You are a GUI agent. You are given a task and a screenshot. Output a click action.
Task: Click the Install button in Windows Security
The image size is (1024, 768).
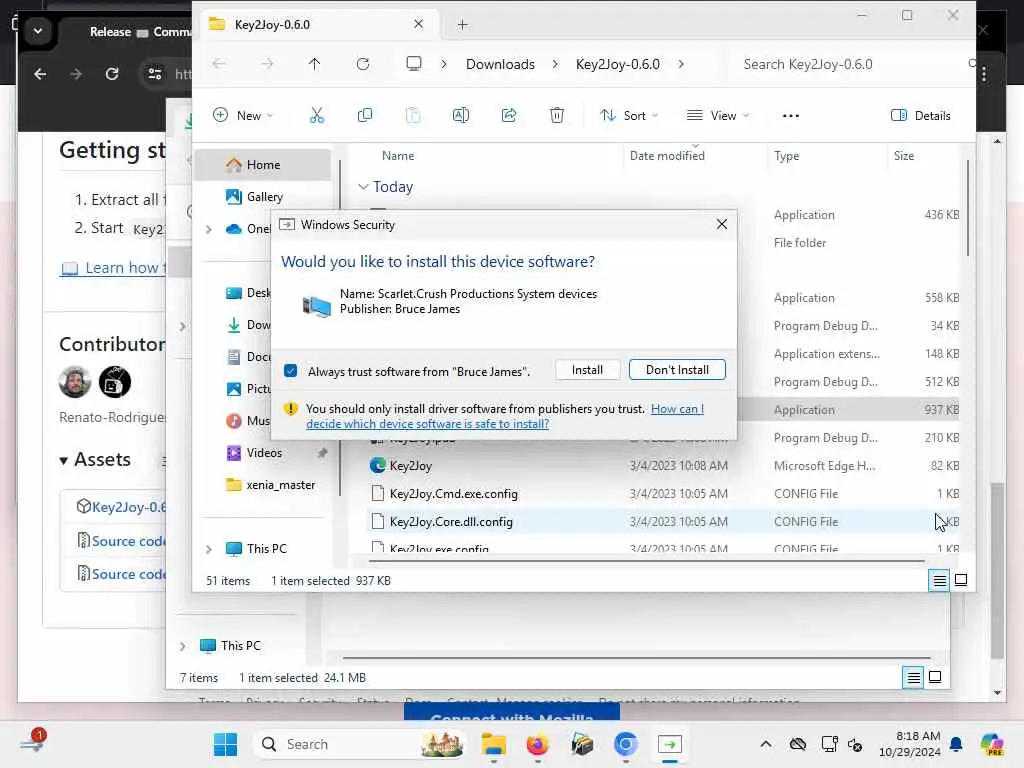click(x=587, y=370)
